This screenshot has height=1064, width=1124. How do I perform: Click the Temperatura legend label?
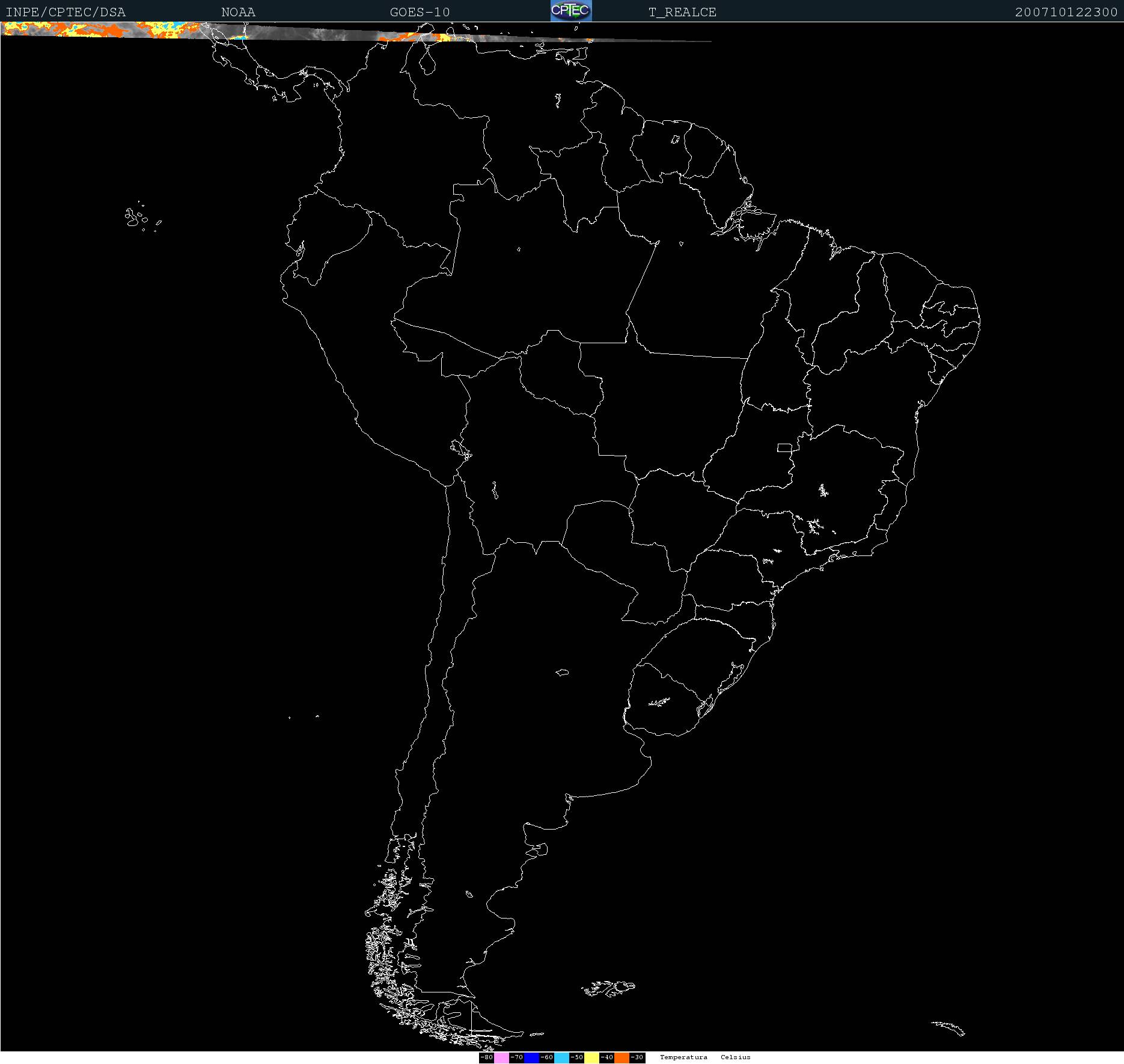(683, 1057)
